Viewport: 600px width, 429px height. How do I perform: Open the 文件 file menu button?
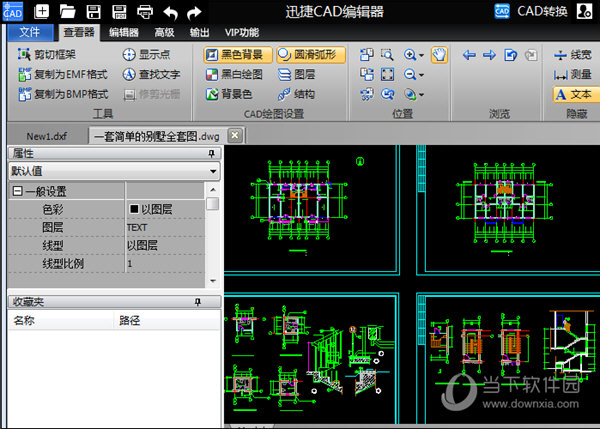(29, 32)
